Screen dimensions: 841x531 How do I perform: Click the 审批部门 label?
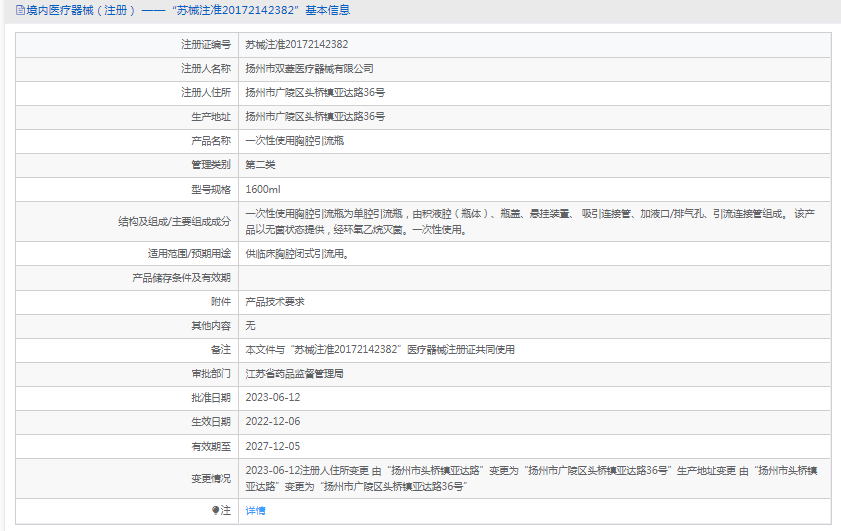click(x=211, y=374)
